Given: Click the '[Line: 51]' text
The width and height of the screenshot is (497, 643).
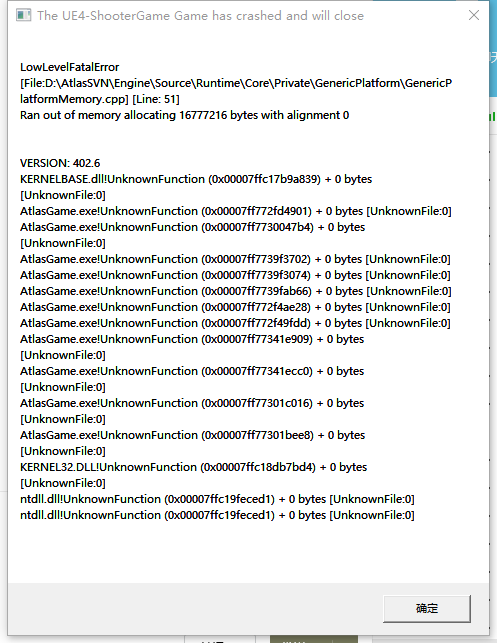Looking at the screenshot, I should (x=156, y=99).
